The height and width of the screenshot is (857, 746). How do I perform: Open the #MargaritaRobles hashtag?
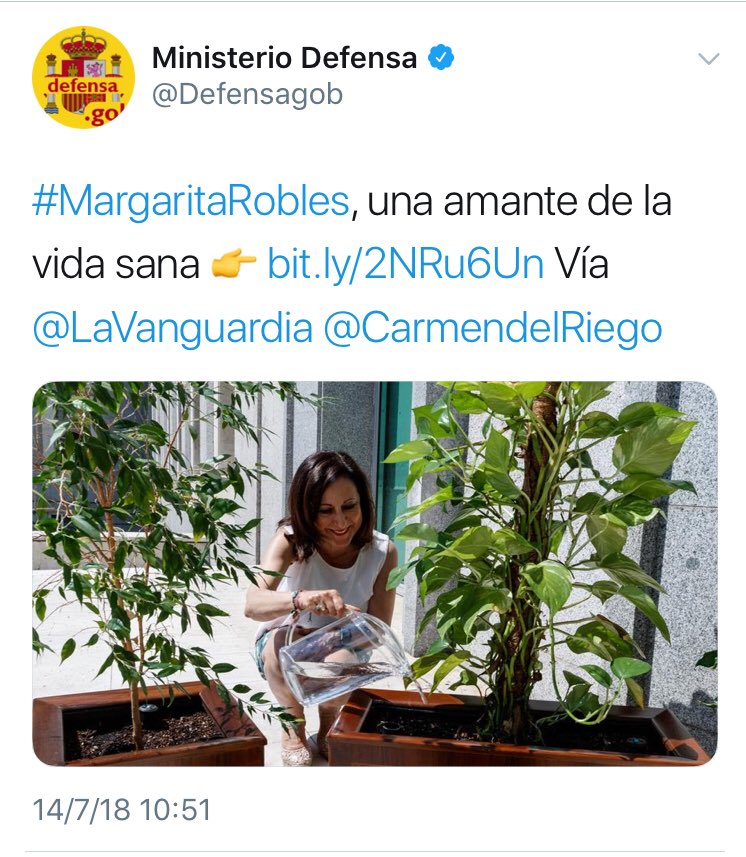tap(191, 201)
